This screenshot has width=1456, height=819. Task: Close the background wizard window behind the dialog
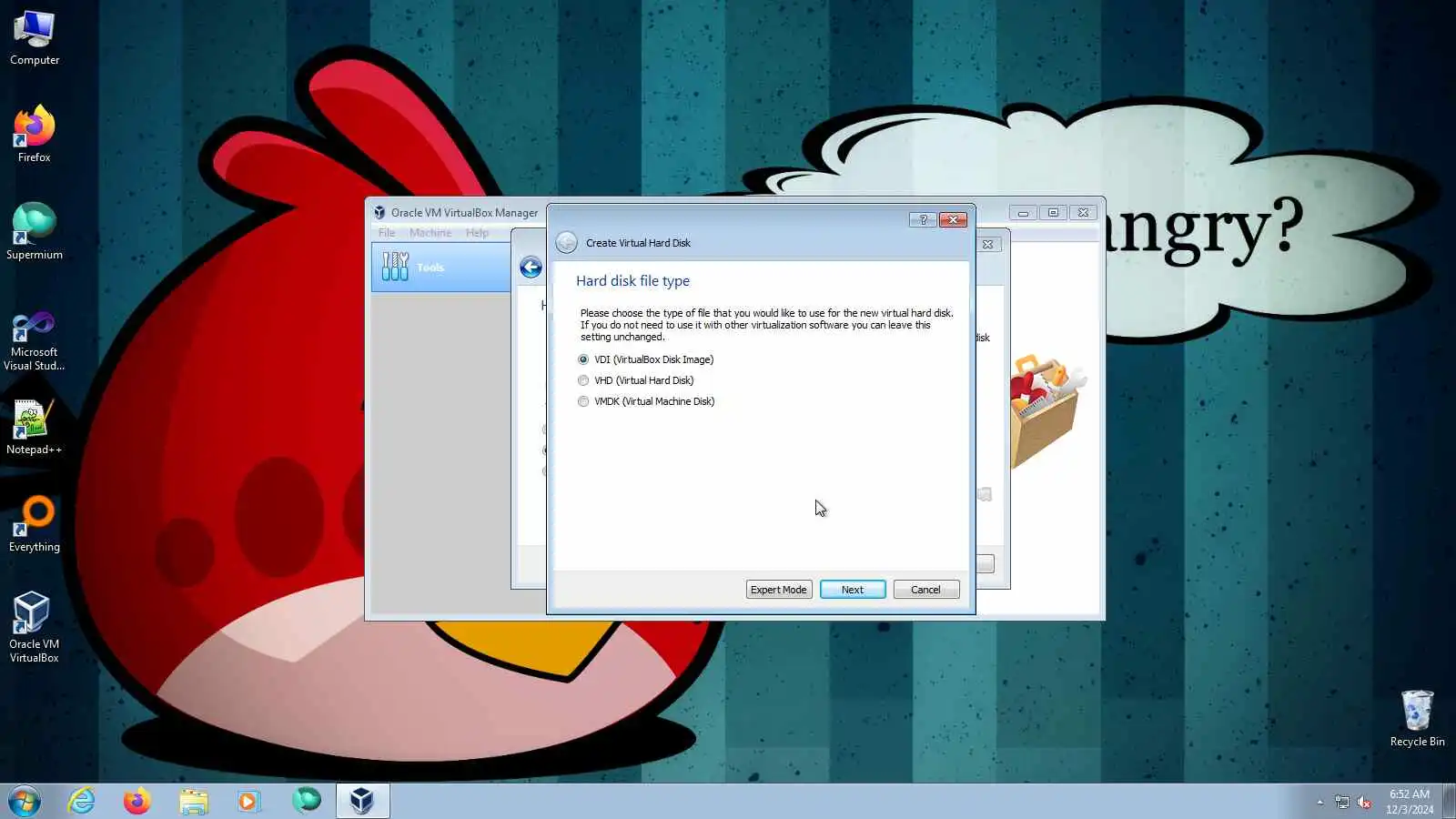[988, 245]
